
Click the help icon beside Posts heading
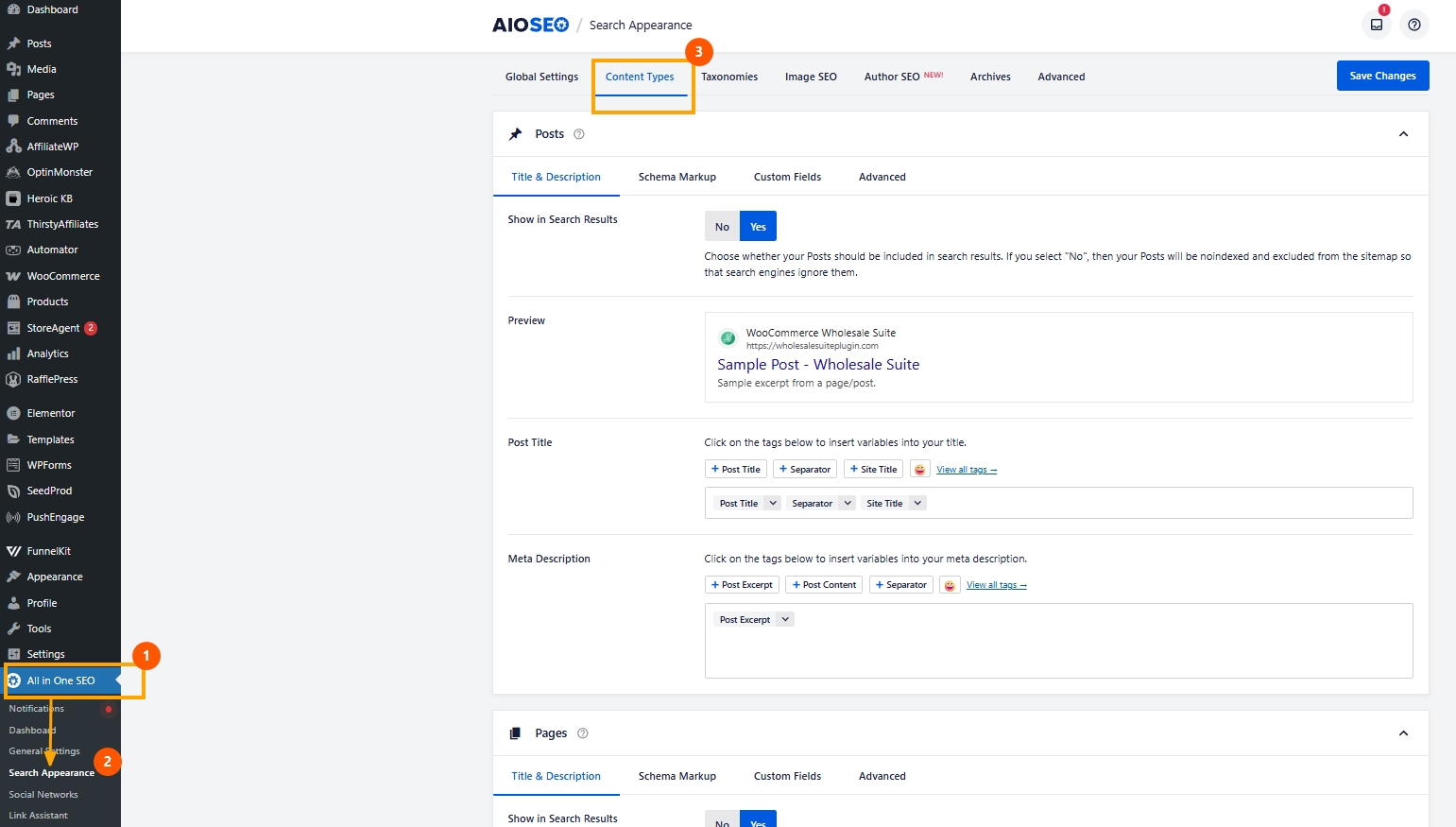579,134
